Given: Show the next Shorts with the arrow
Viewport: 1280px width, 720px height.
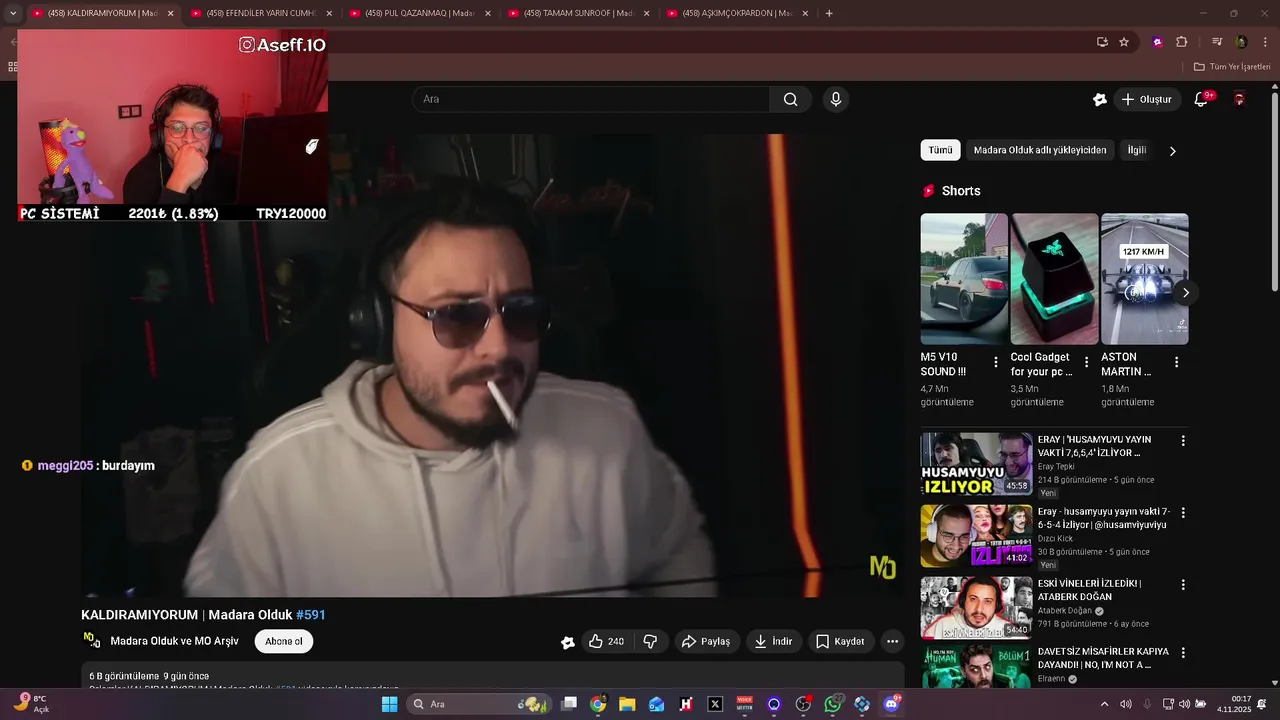Looking at the screenshot, I should pos(1186,293).
